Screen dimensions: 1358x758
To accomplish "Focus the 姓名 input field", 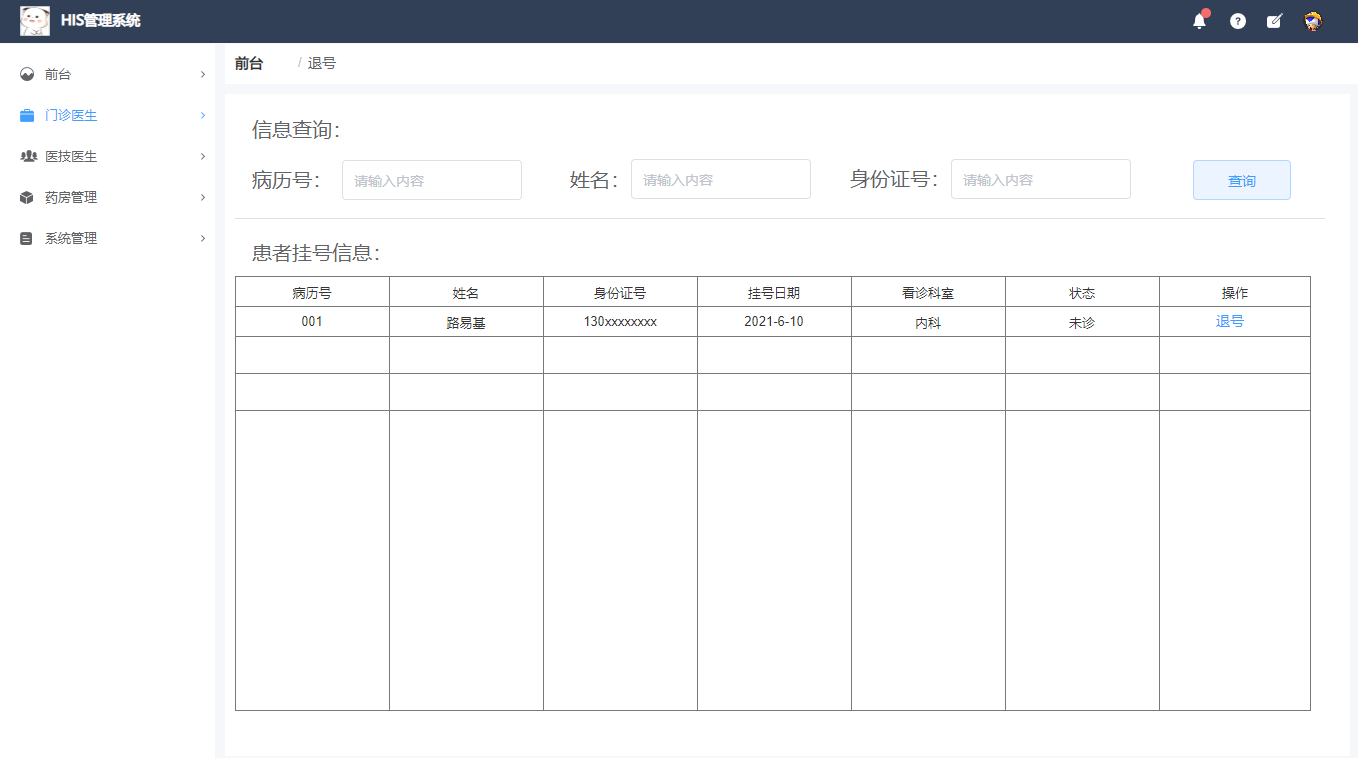I will coord(721,179).
